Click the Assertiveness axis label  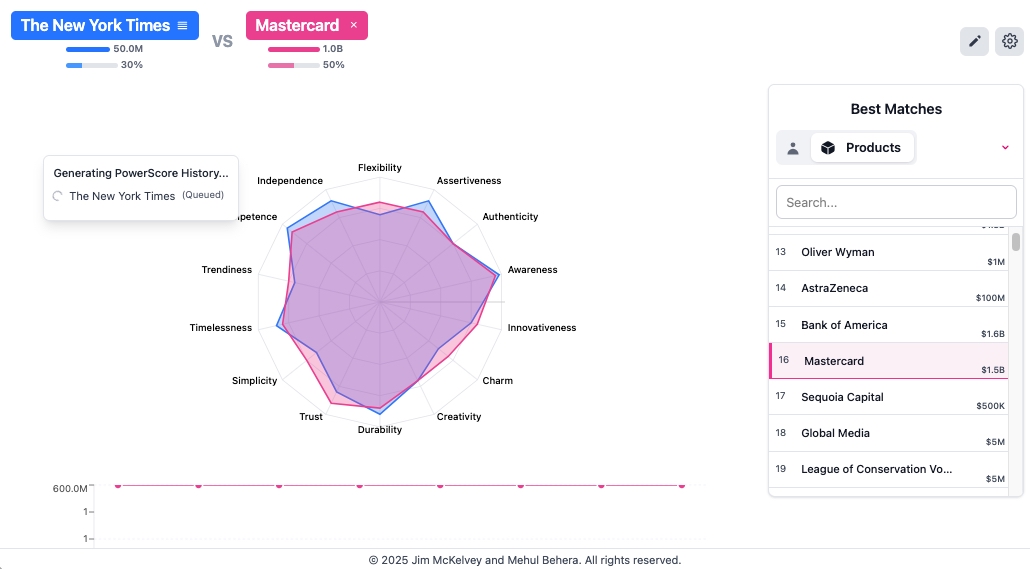(x=469, y=181)
